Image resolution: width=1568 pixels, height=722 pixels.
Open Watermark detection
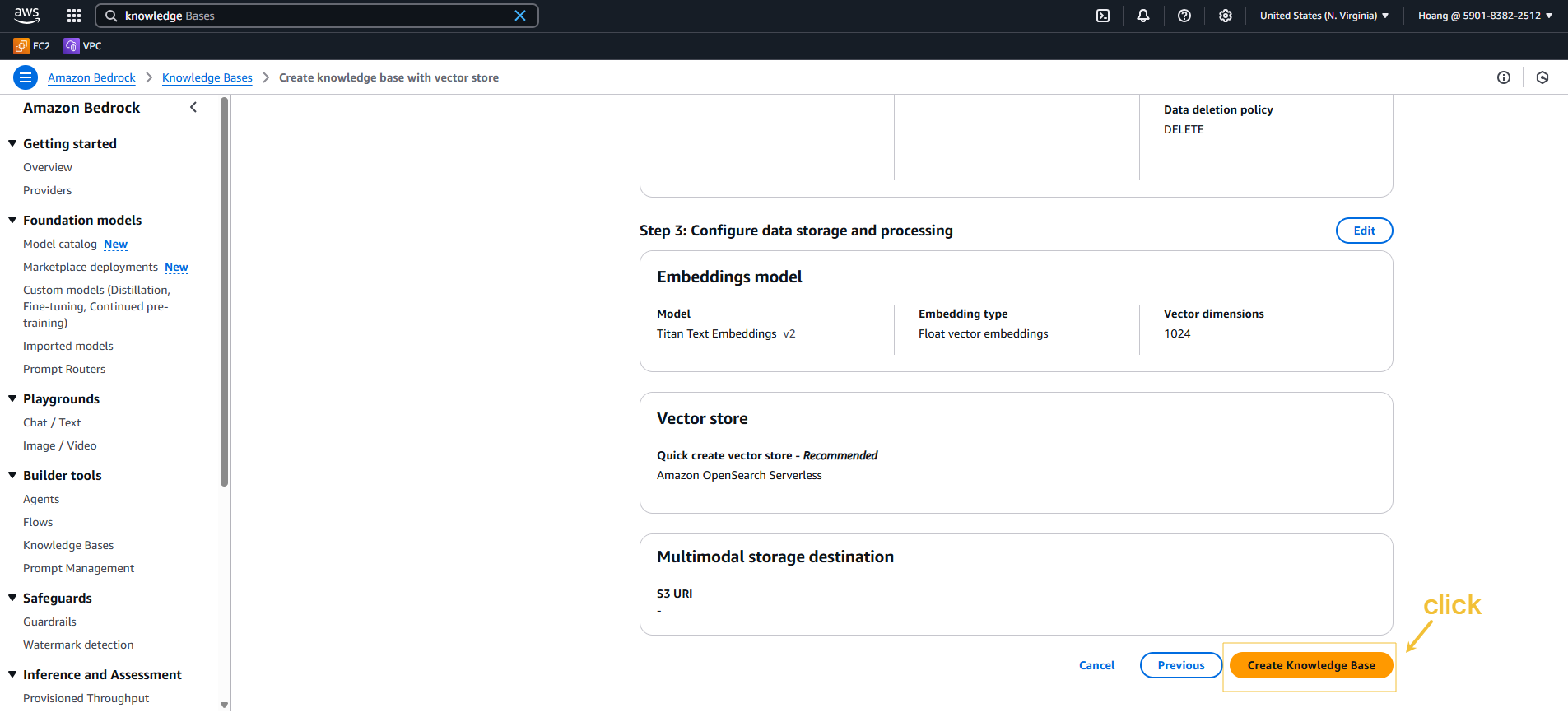78,645
